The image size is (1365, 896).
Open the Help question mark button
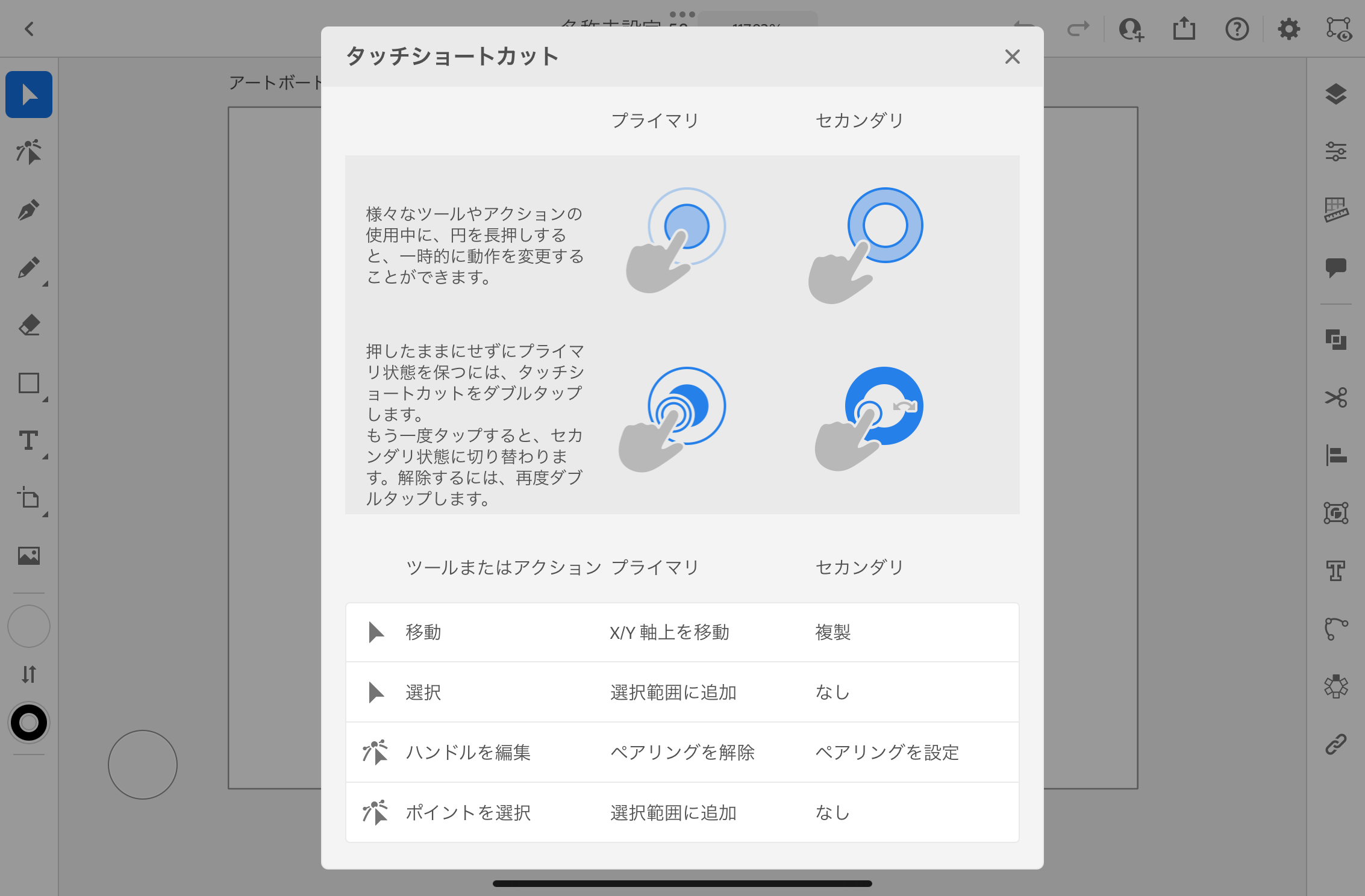(1237, 29)
